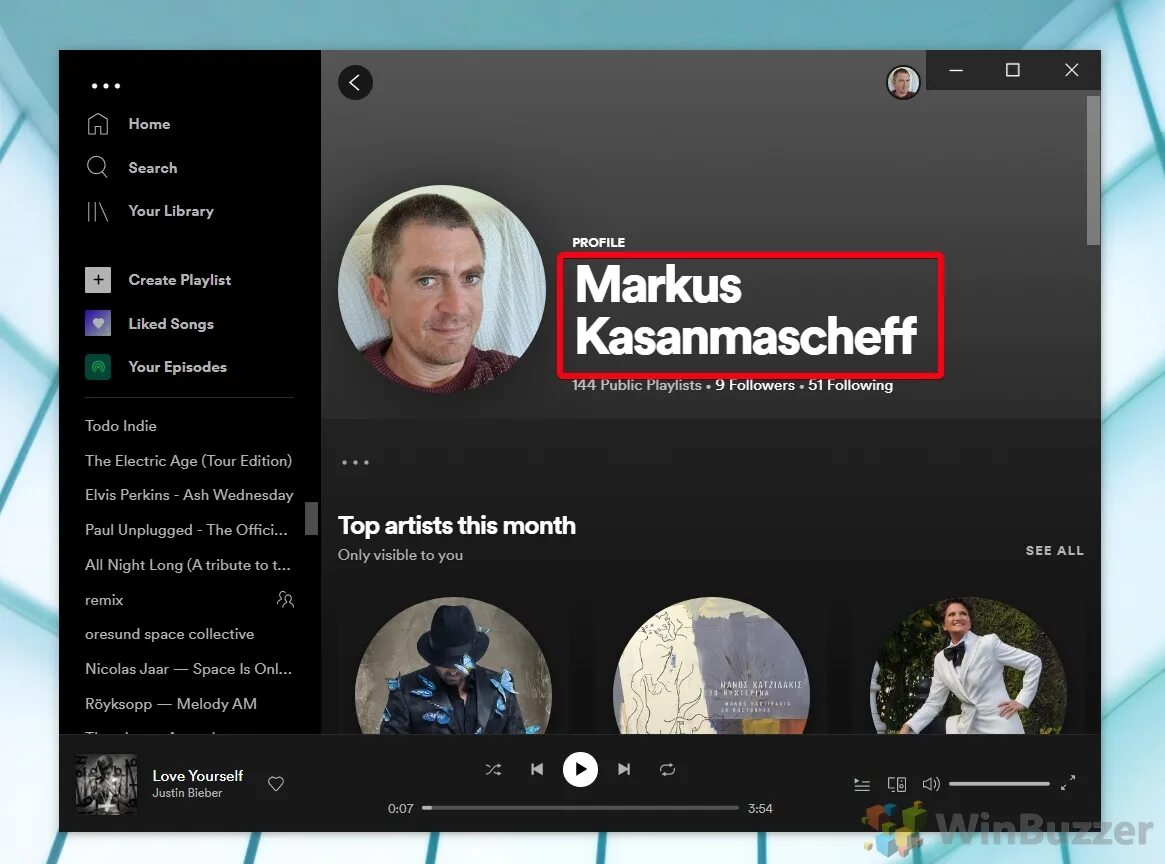Open the profile three-dot options menu
The height and width of the screenshot is (864, 1165).
(x=355, y=462)
